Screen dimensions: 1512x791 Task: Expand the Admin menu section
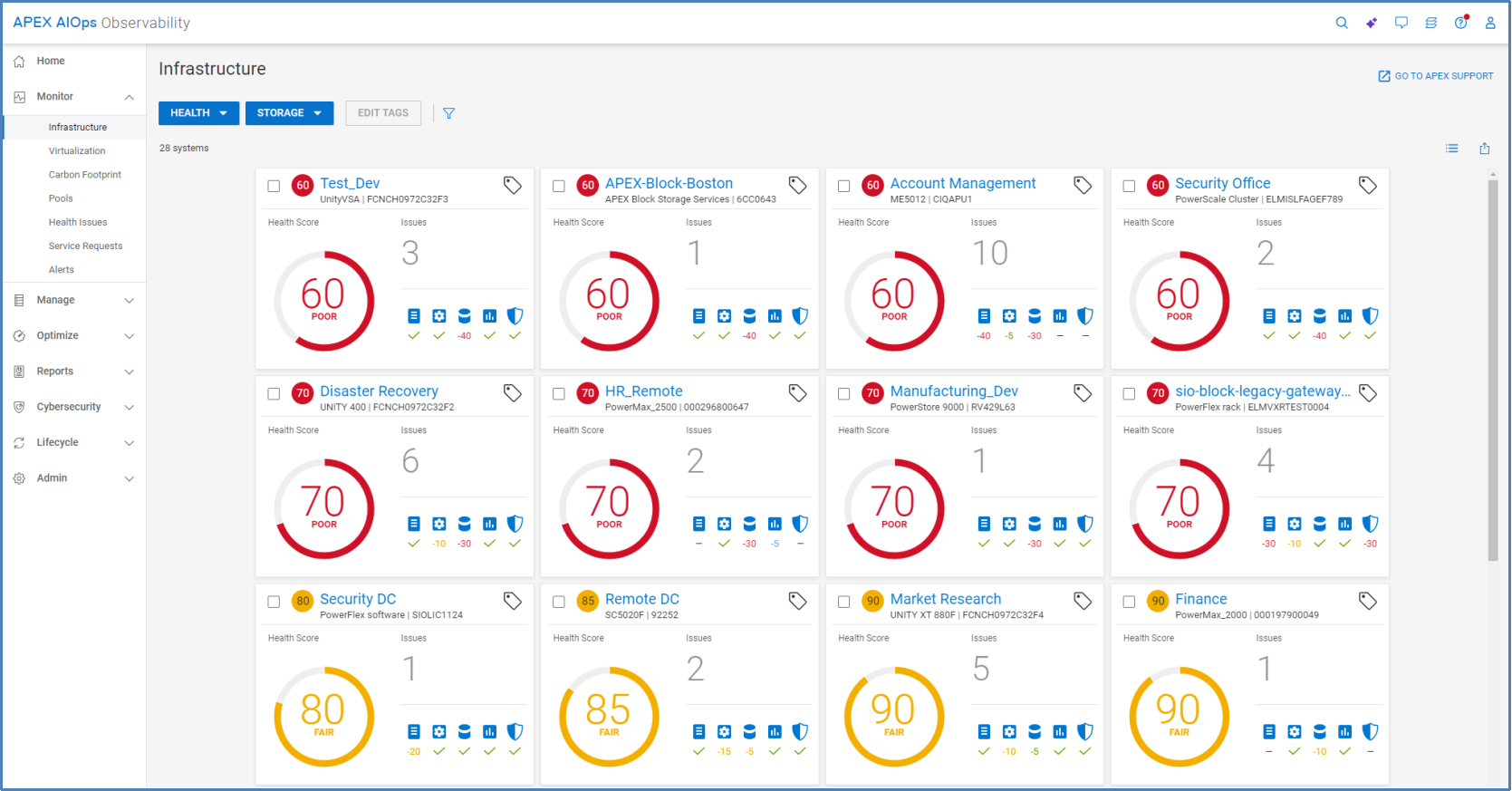pos(130,478)
